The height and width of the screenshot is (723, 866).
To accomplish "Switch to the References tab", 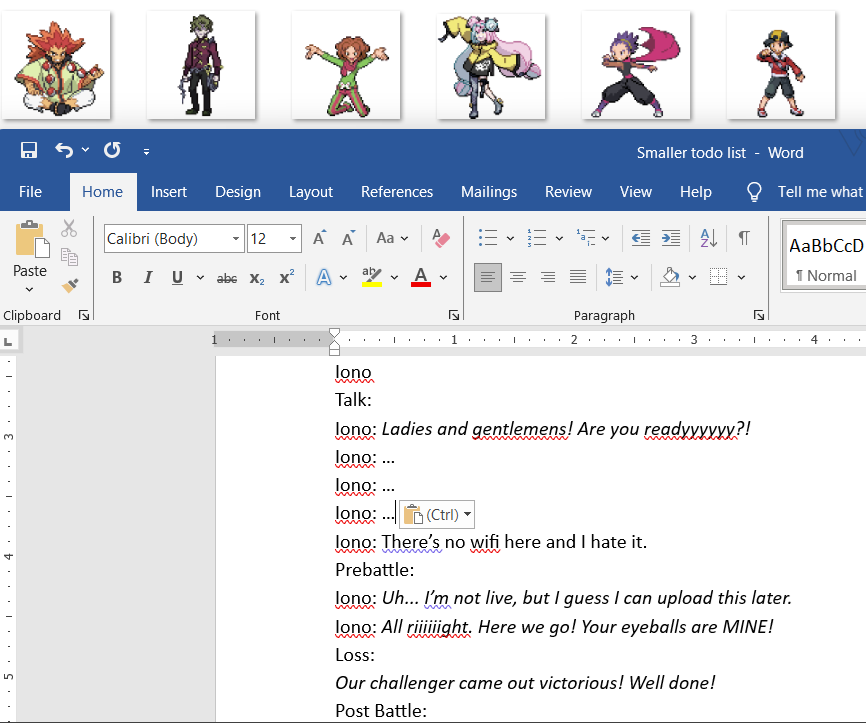I will pos(397,192).
